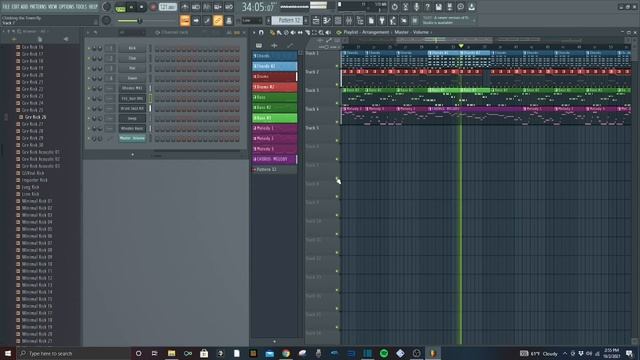Open the Channel rack options menu arrow
Screen dimensions: 640x360
[88, 32]
